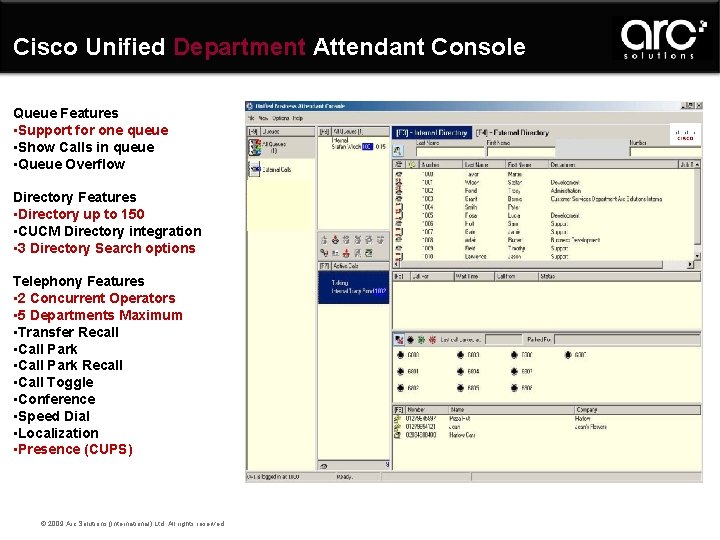720x540 pixels.
Task: Click the Last Name column header
Action: pyautogui.click(x=484, y=164)
